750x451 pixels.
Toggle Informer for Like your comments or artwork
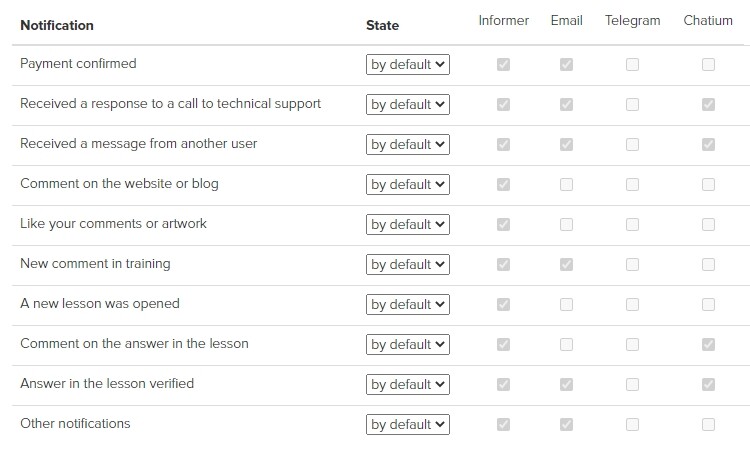[x=503, y=224]
